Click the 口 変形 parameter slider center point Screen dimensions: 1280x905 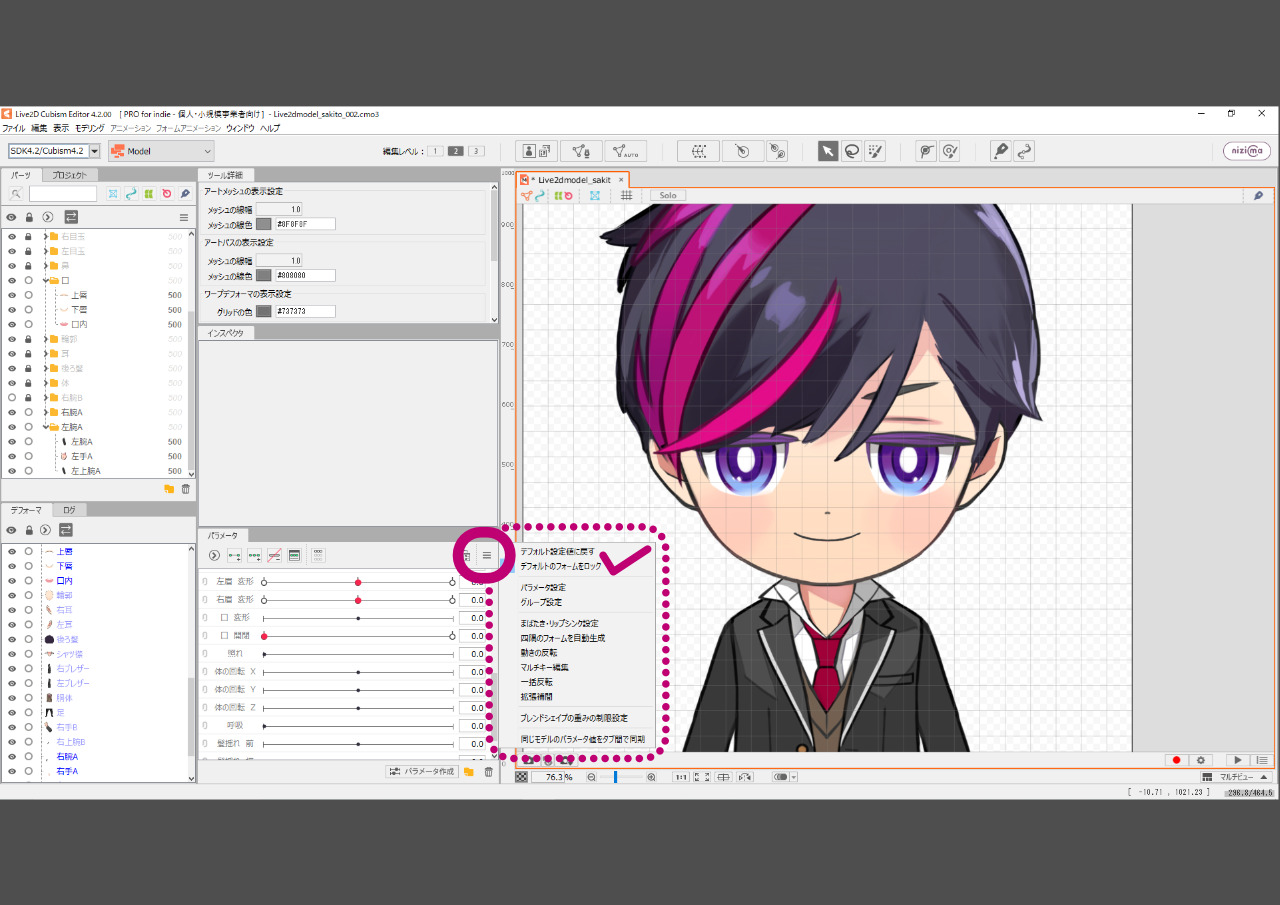click(x=358, y=618)
